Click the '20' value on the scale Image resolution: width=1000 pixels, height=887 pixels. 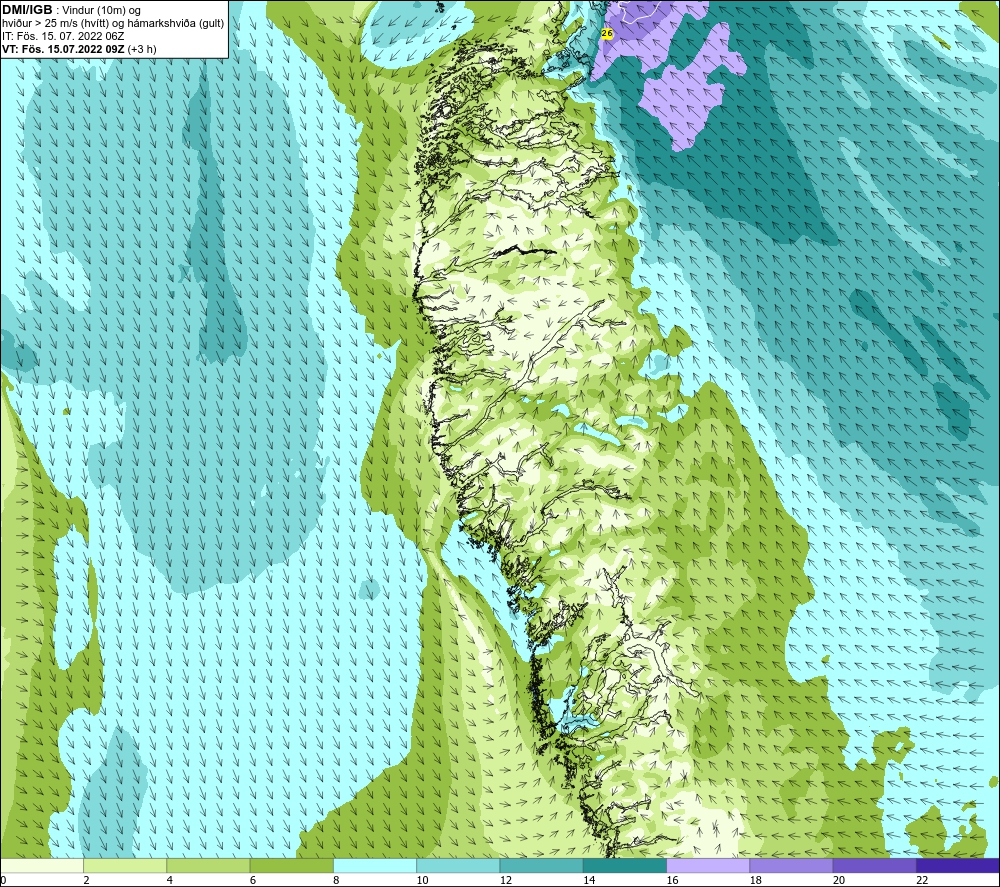point(839,880)
